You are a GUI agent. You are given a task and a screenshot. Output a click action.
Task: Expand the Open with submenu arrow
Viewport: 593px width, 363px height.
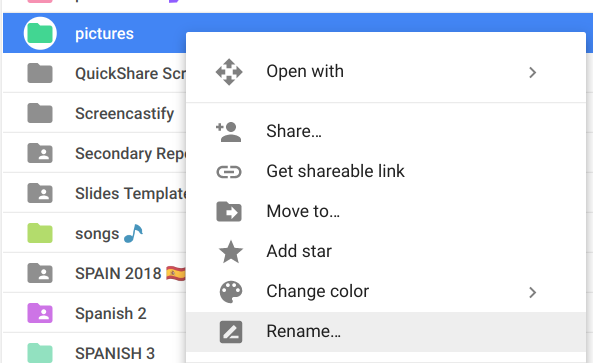532,72
